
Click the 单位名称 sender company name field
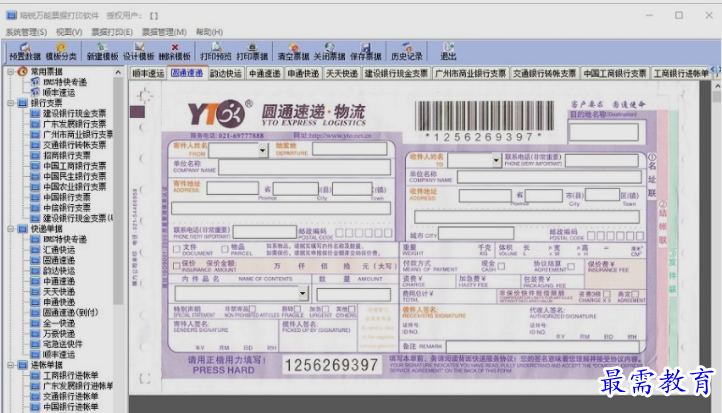point(305,167)
